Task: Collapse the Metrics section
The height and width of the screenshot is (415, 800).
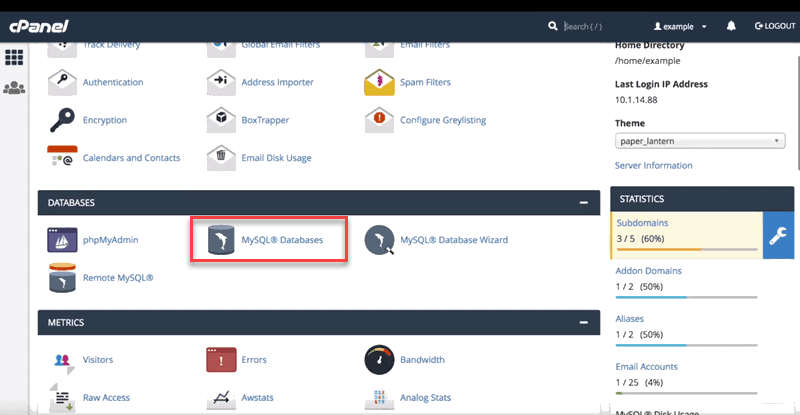Action: [x=583, y=323]
